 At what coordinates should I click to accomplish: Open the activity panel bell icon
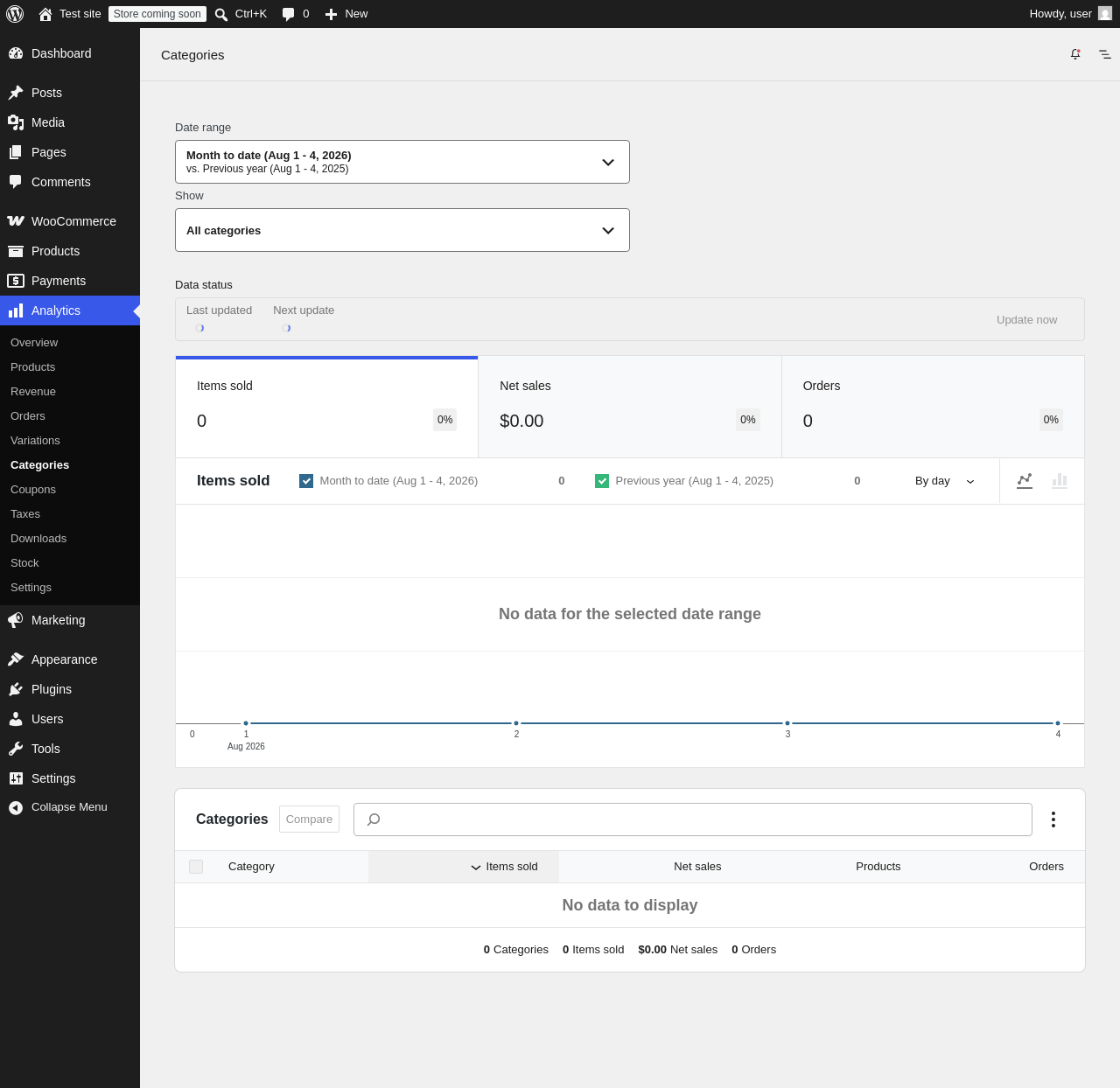click(1075, 54)
